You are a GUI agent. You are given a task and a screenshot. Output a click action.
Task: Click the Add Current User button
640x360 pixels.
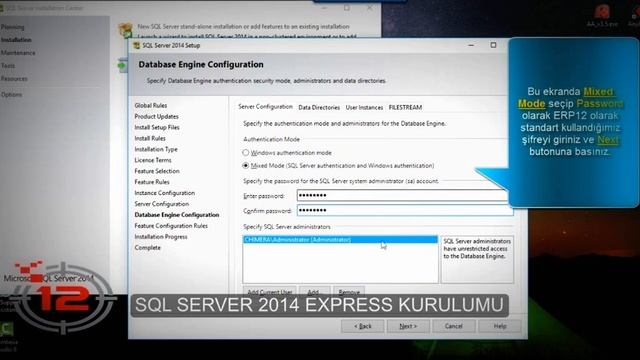[270, 291]
